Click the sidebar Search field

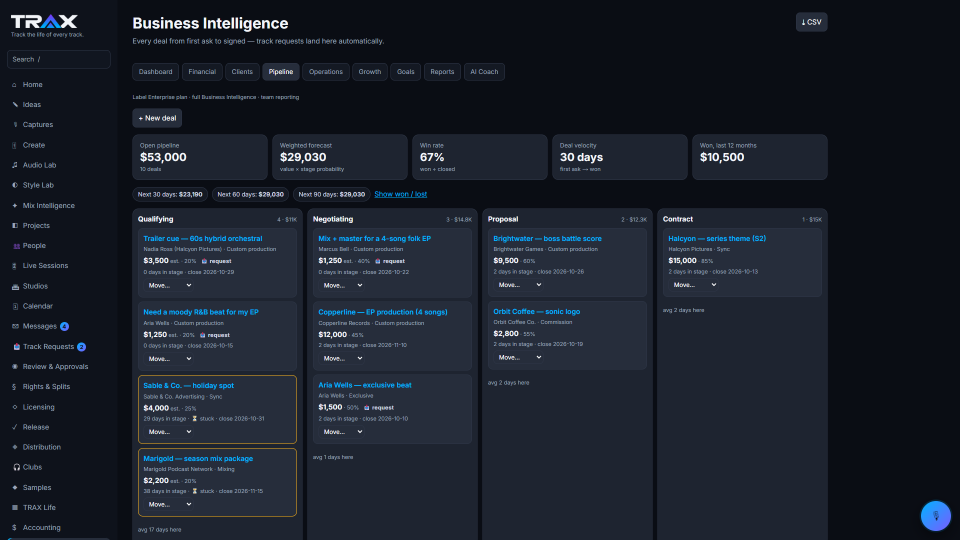point(59,59)
